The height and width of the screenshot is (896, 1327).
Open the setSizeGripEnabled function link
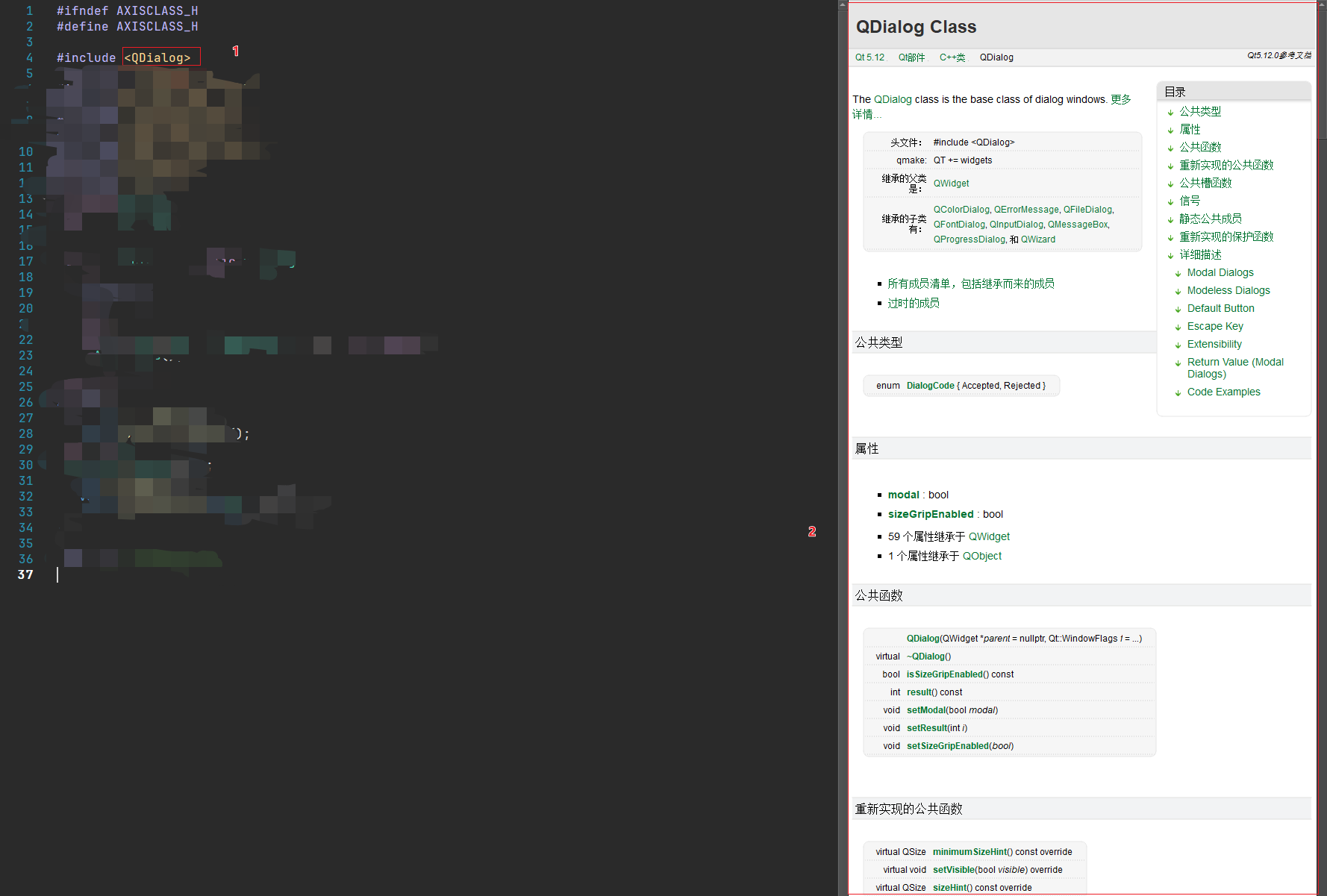click(948, 746)
